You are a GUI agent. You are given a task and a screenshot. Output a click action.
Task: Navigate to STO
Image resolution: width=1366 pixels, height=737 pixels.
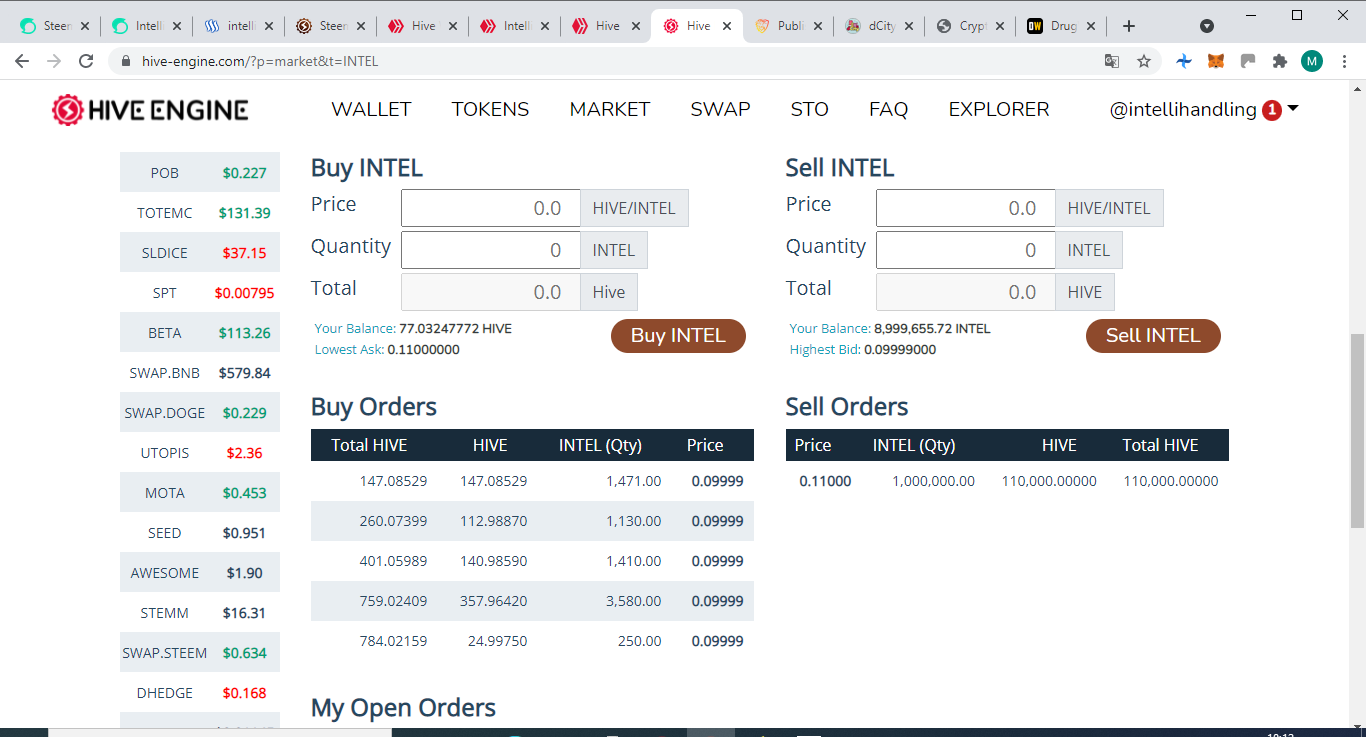coord(809,110)
